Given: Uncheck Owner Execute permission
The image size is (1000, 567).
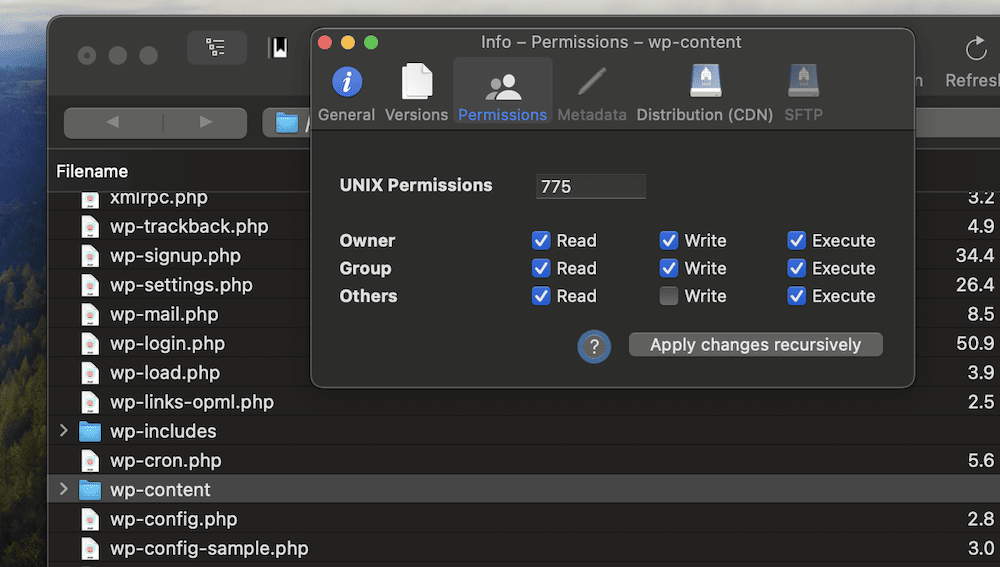Looking at the screenshot, I should tap(797, 240).
